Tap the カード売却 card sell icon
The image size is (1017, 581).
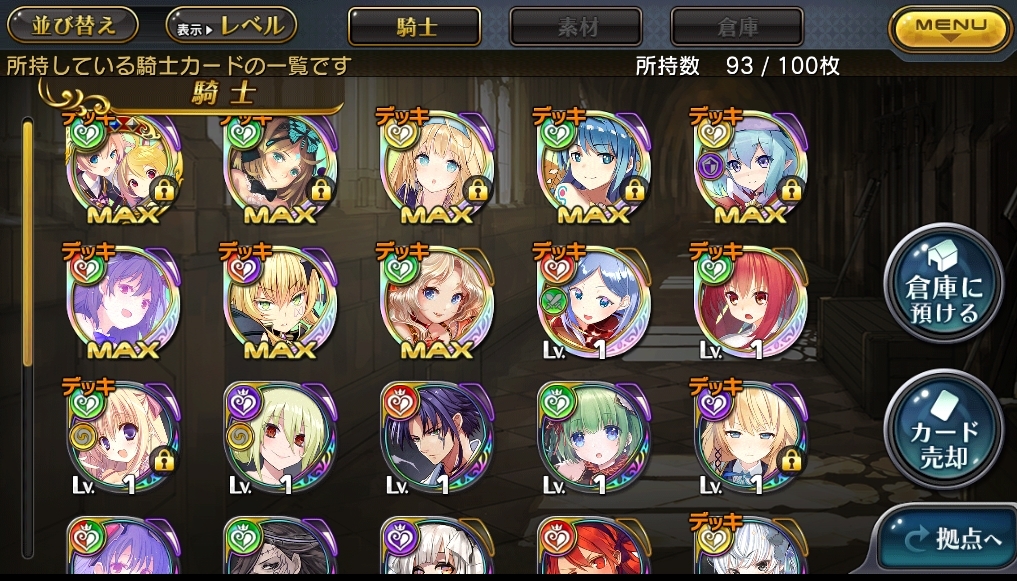pos(943,429)
